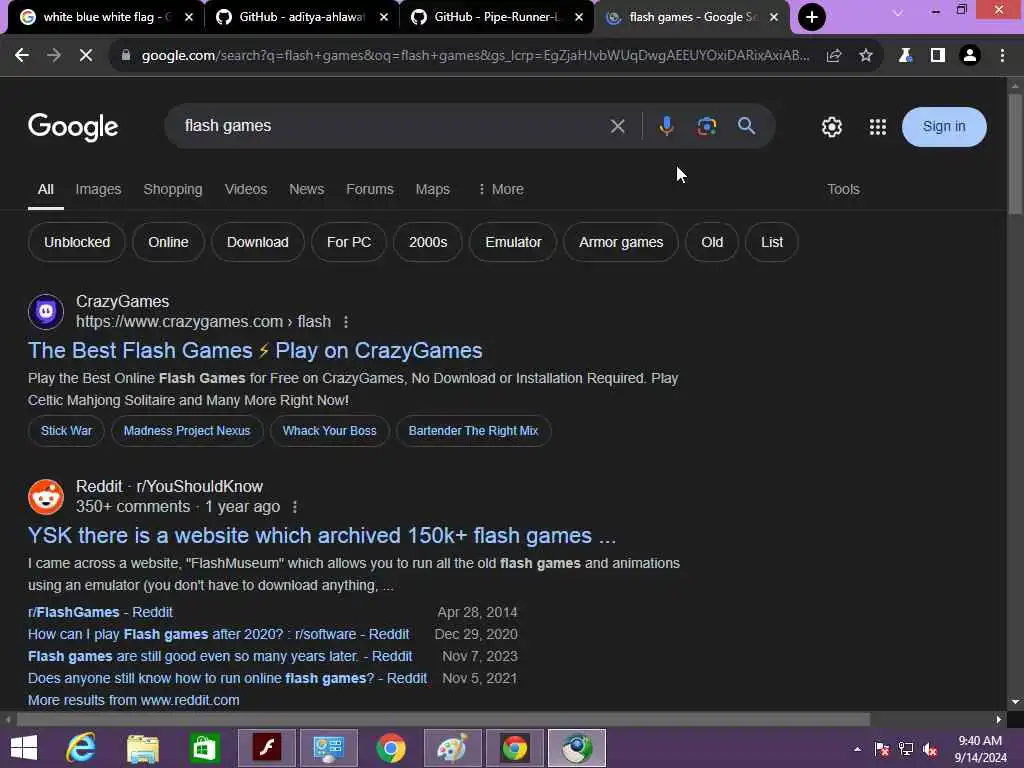
Task: Submit search with magnifier icon
Action: (x=746, y=126)
